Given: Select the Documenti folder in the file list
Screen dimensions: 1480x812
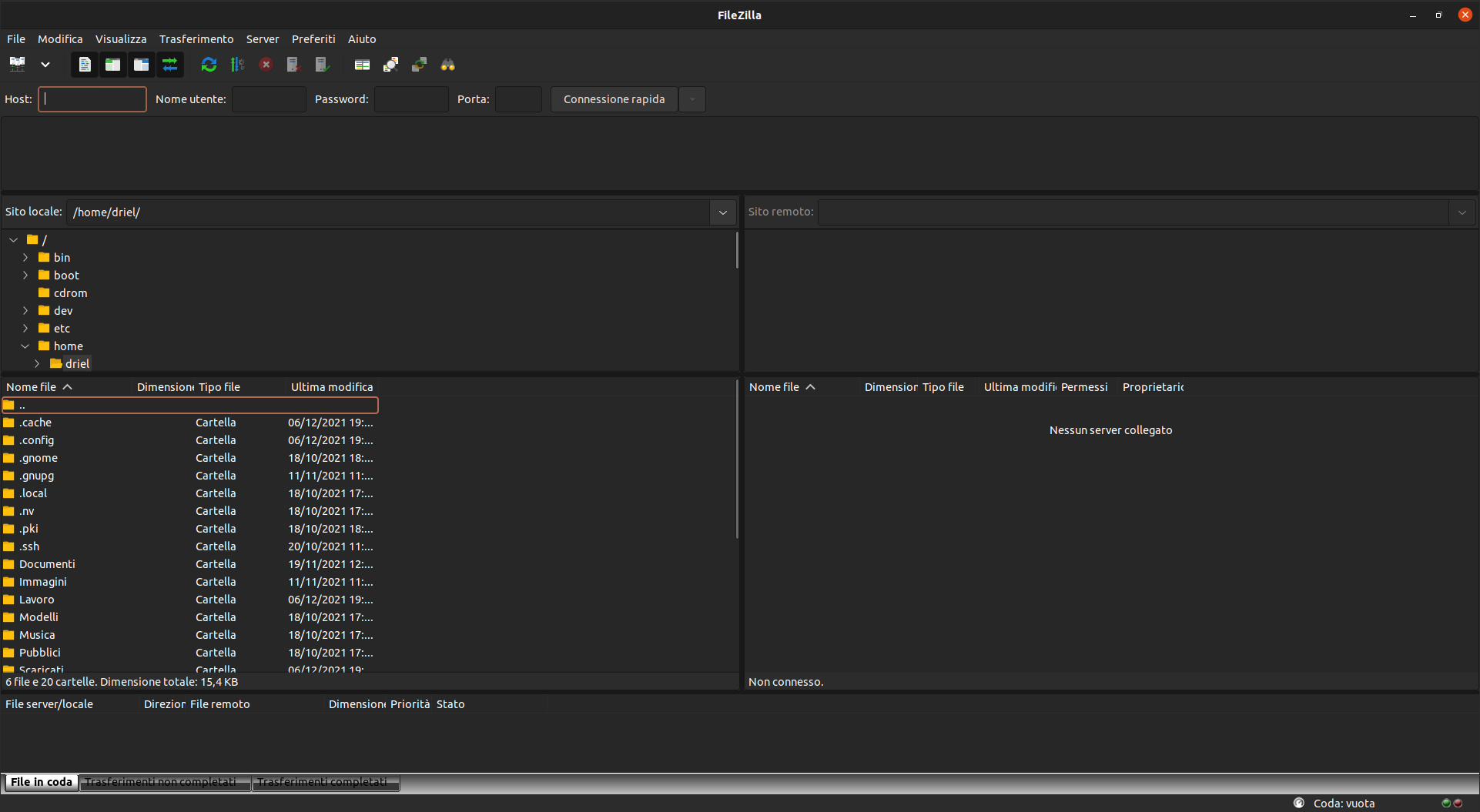Looking at the screenshot, I should 48,564.
